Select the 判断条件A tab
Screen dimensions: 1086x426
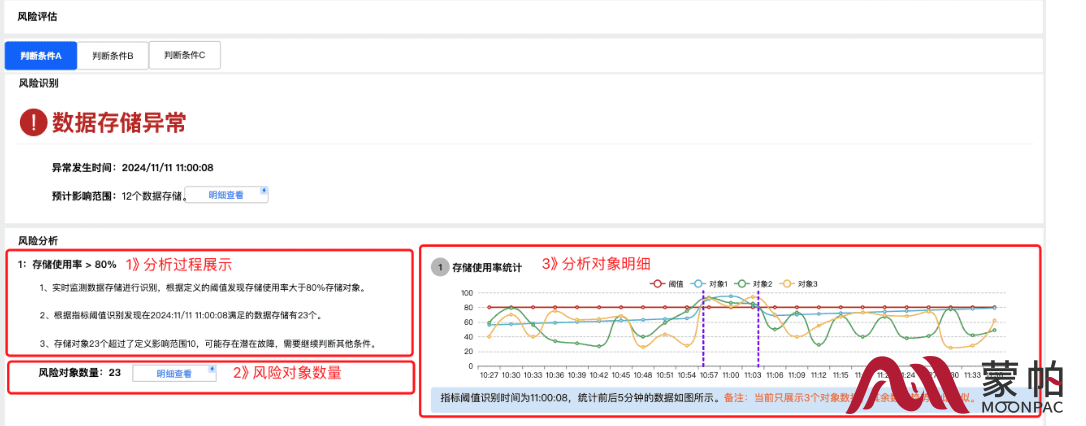41,56
